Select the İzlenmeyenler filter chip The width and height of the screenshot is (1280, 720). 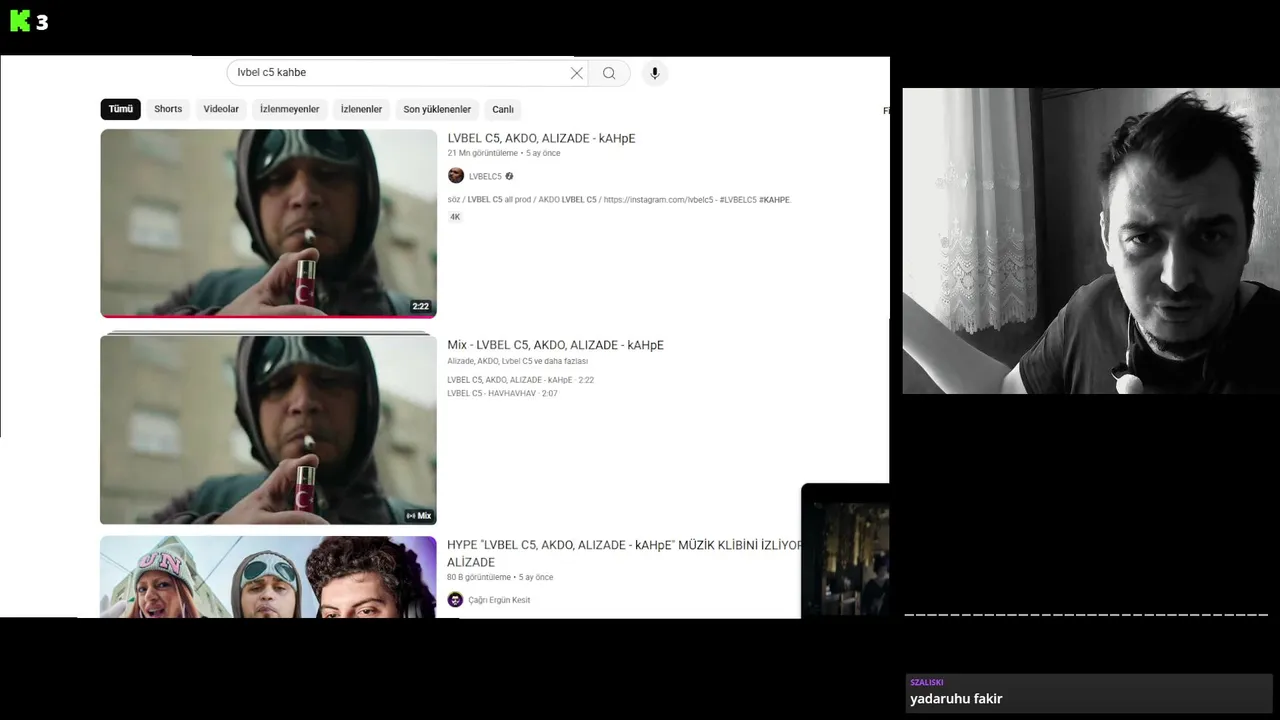[290, 109]
